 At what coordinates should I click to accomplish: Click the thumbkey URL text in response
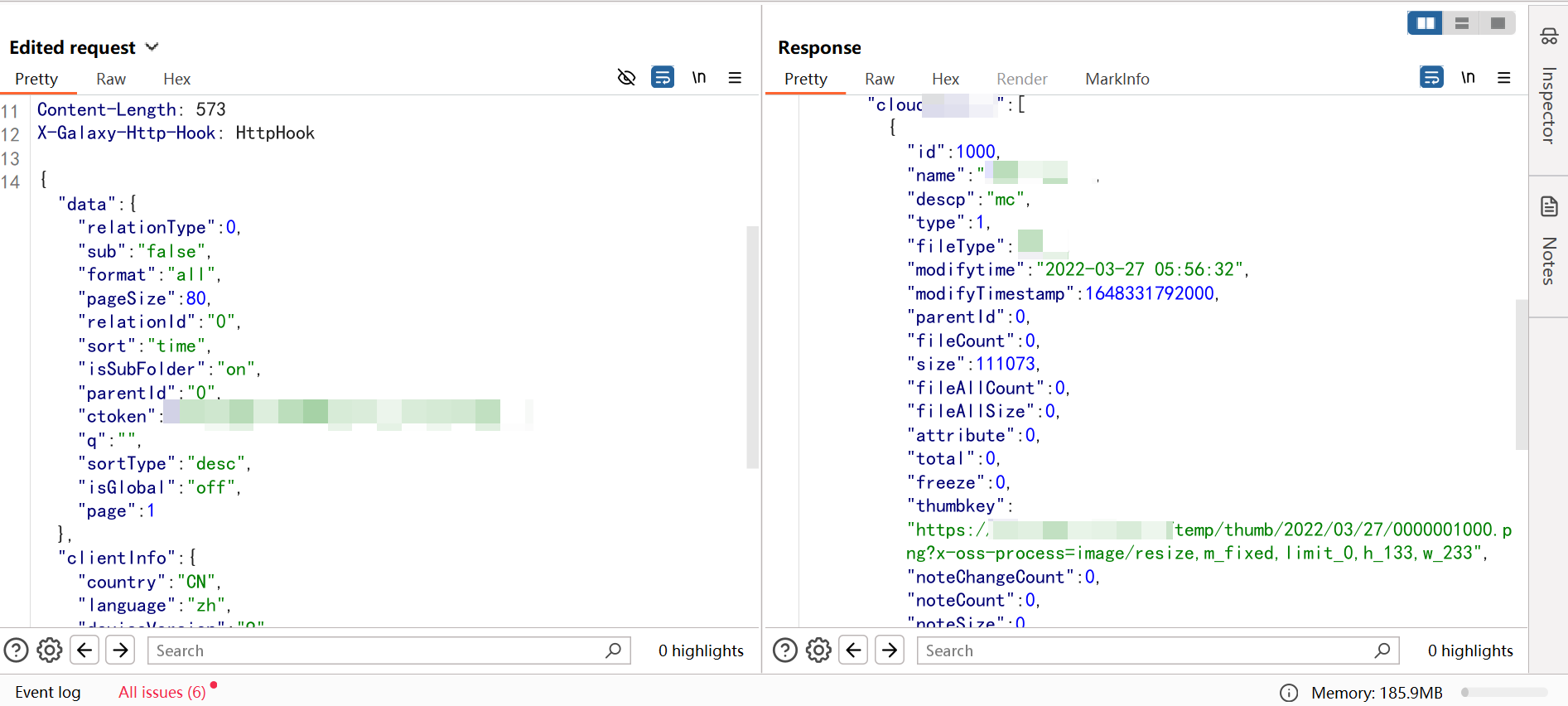(x=1209, y=541)
